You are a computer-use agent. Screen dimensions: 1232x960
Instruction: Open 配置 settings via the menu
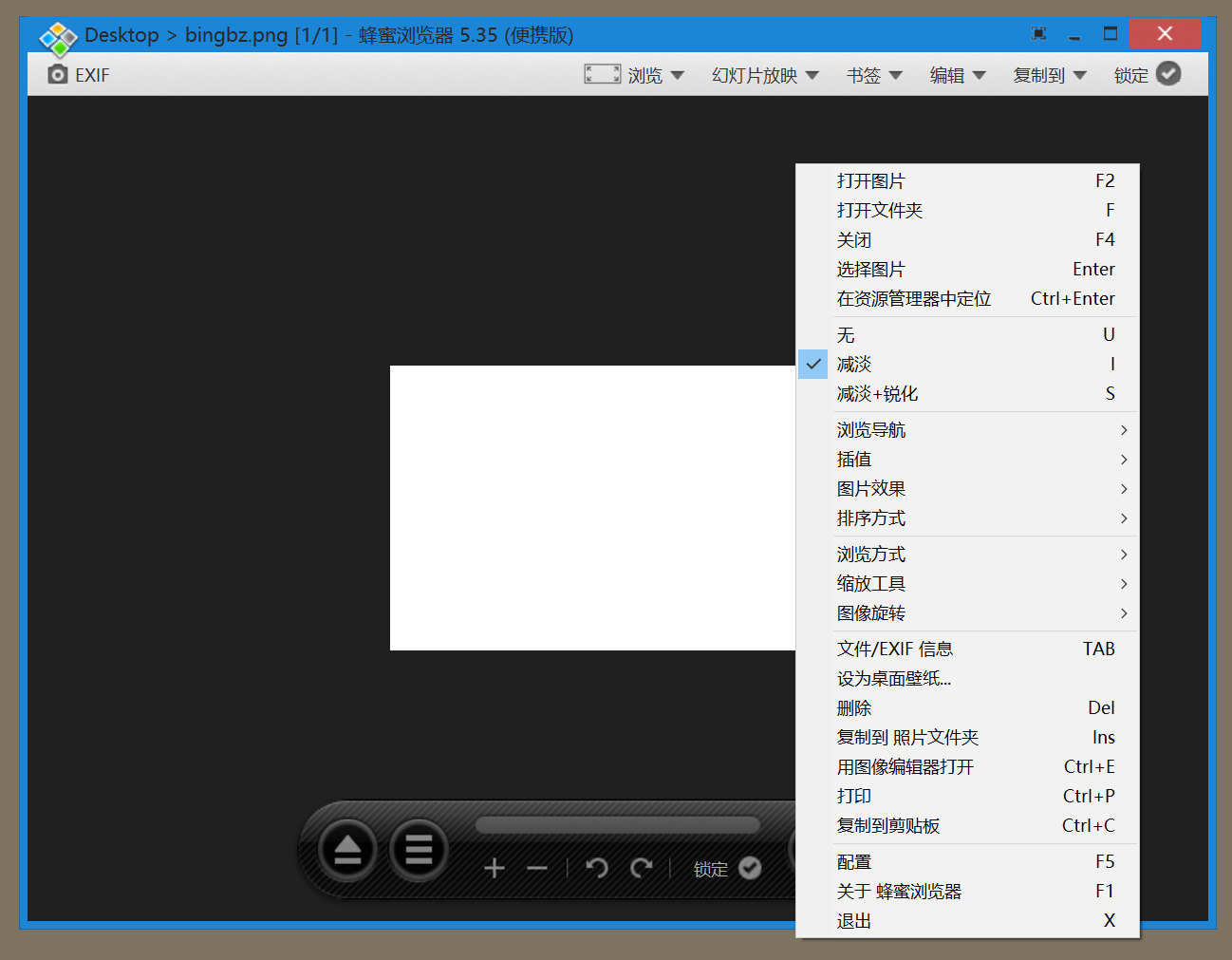(853, 861)
